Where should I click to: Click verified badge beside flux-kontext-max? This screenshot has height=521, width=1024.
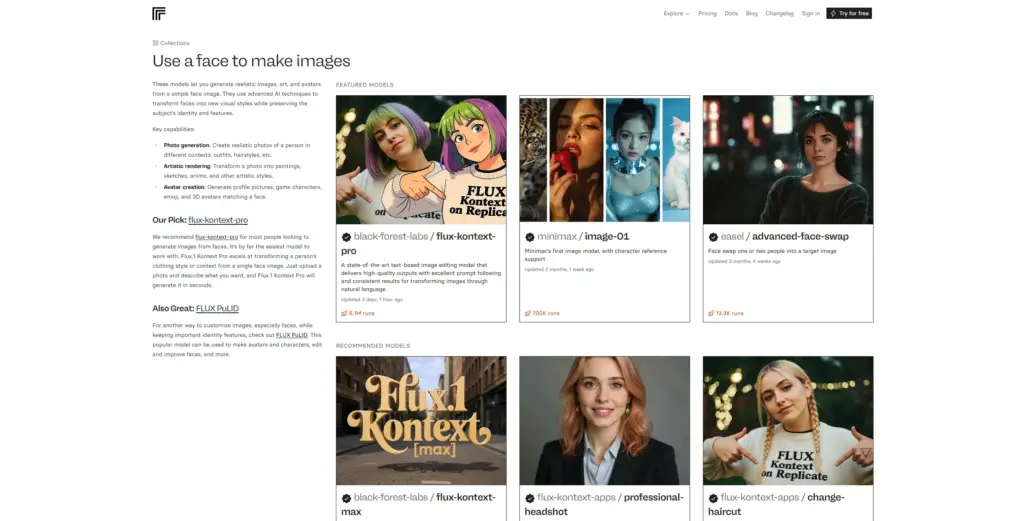click(346, 498)
